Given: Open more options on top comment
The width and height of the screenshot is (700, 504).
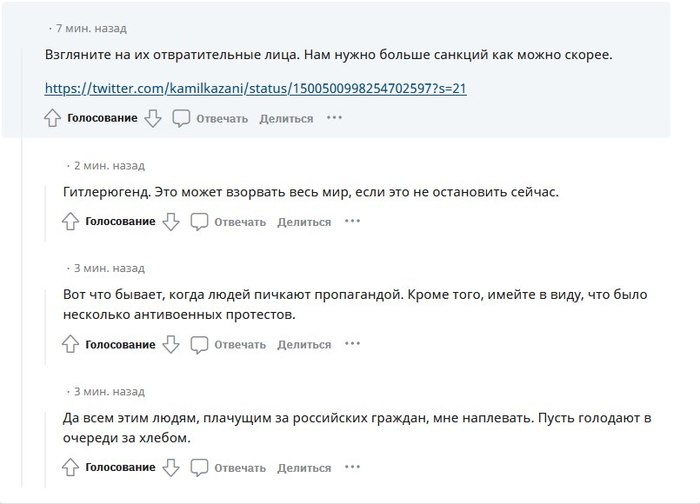Looking at the screenshot, I should 334,118.
